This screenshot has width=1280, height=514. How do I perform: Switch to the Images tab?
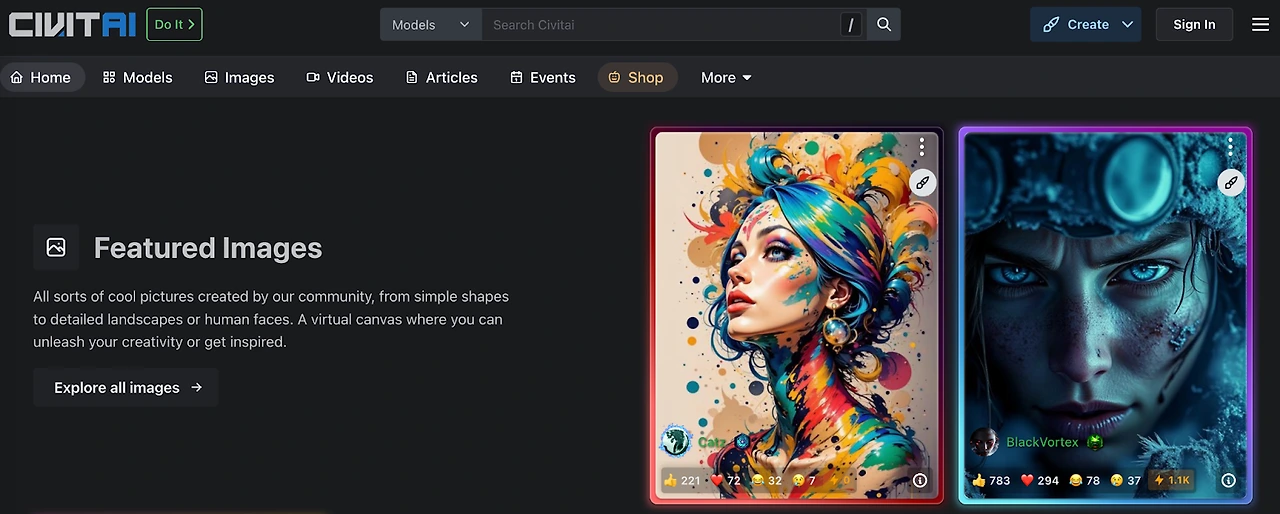239,77
